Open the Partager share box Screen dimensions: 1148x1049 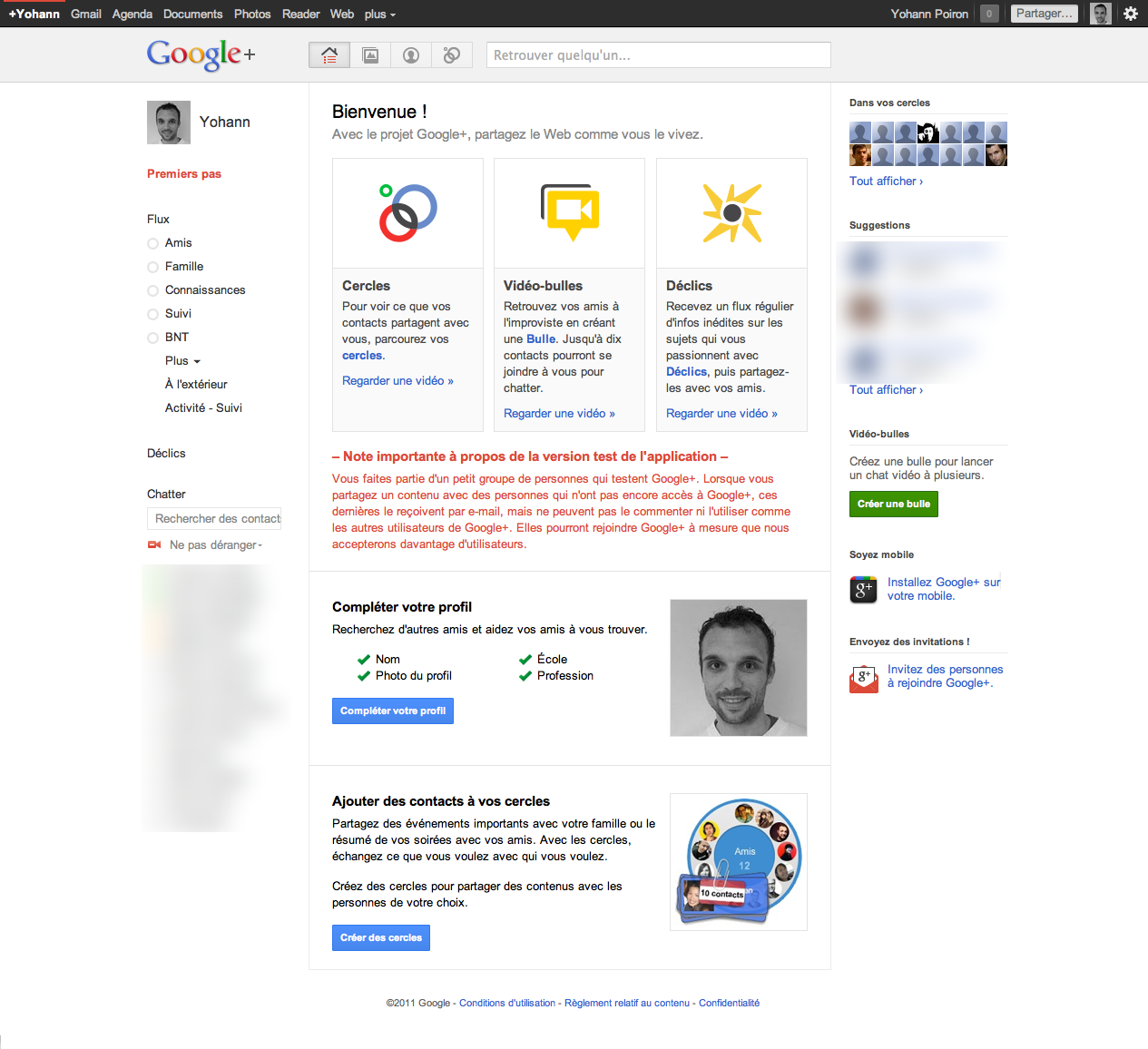pyautogui.click(x=1045, y=14)
